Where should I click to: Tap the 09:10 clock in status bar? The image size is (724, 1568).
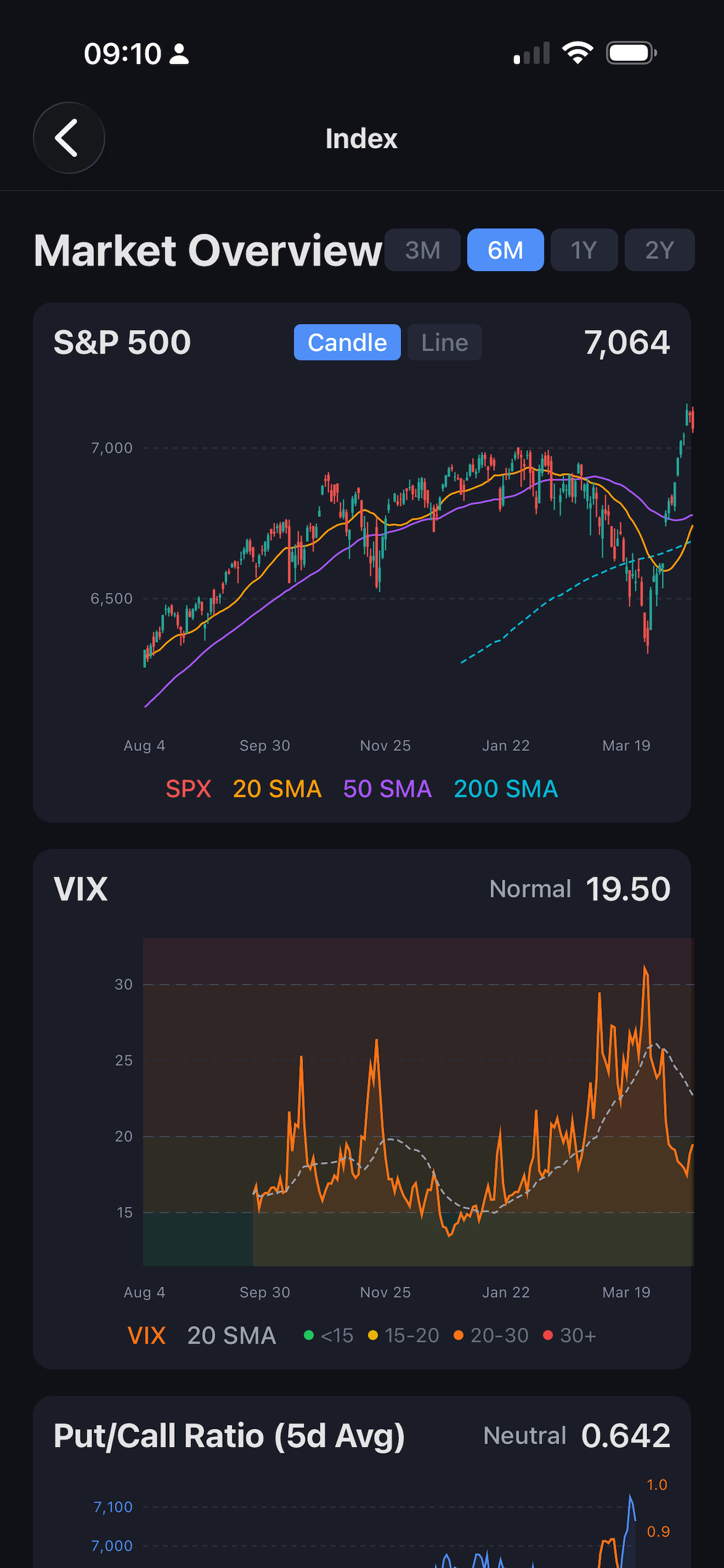(x=123, y=54)
